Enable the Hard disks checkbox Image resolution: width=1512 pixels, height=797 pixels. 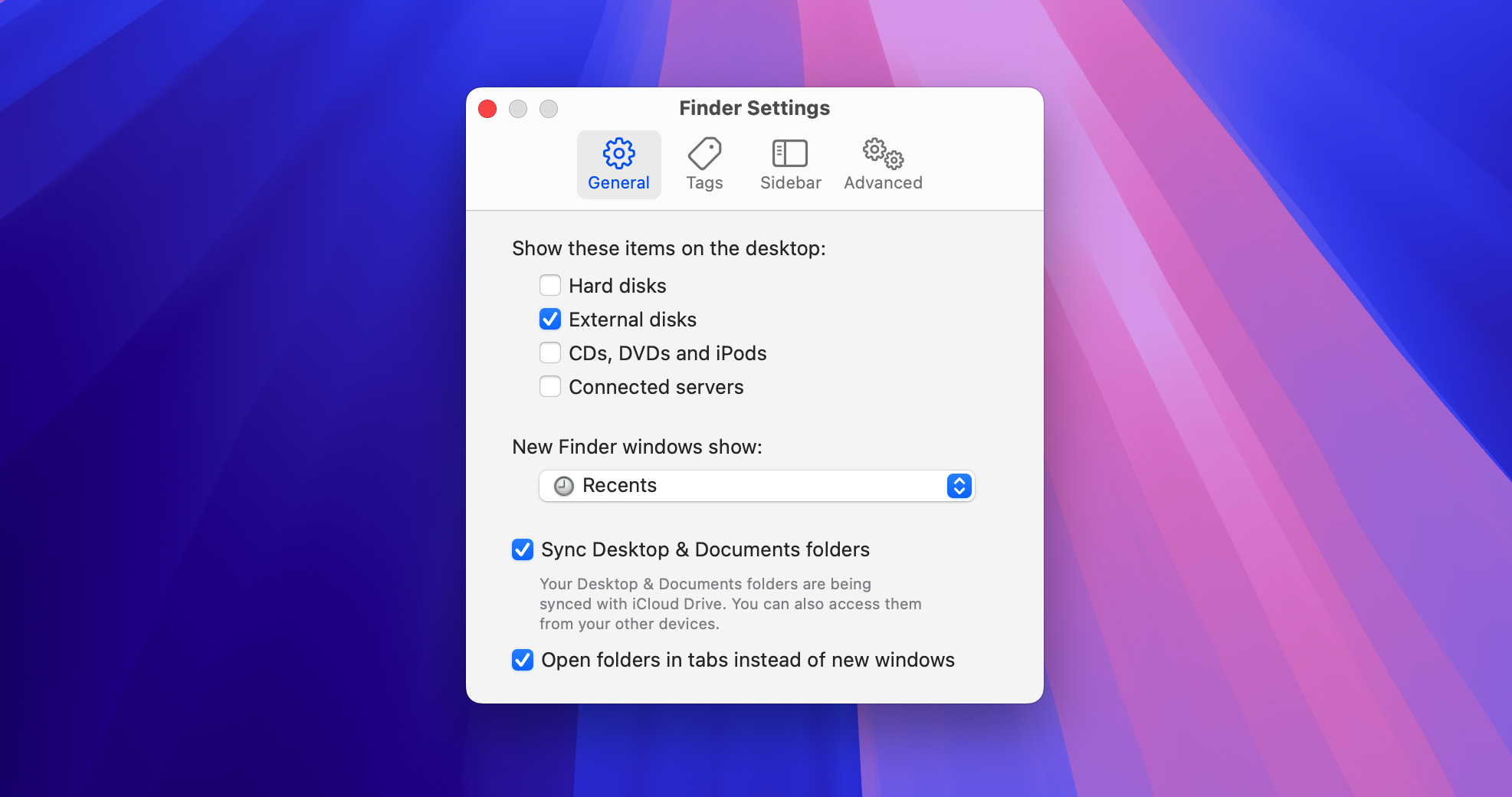(x=550, y=286)
